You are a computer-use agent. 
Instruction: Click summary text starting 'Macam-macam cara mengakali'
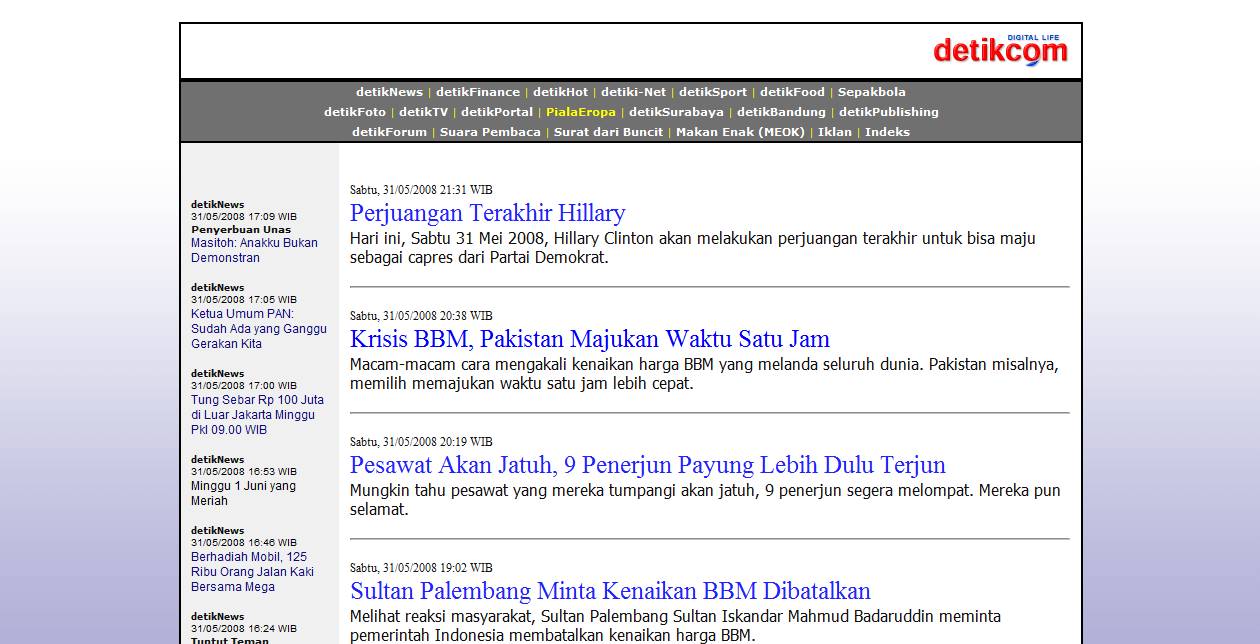coord(704,374)
